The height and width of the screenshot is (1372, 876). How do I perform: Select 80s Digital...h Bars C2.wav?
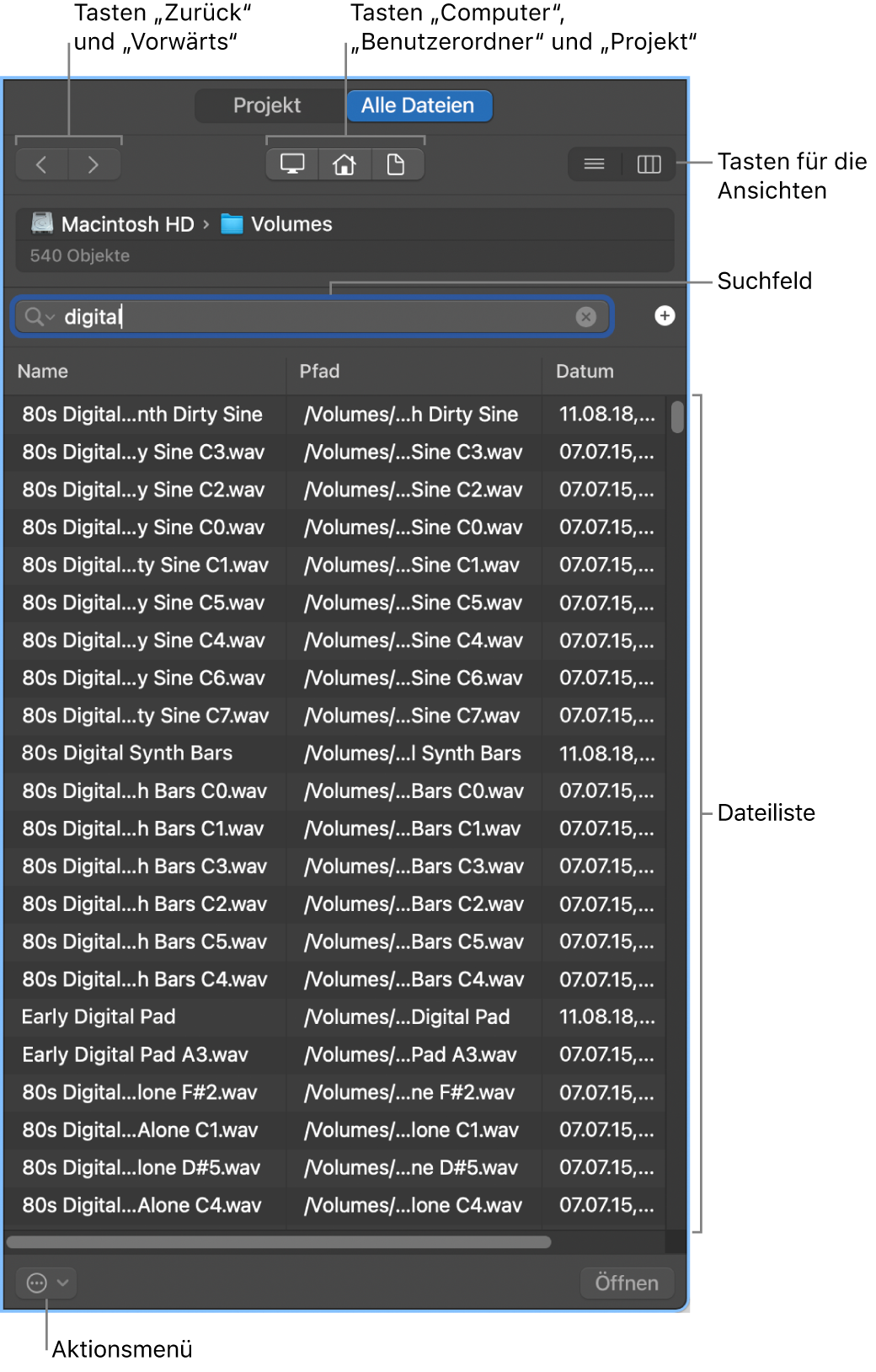[334, 904]
